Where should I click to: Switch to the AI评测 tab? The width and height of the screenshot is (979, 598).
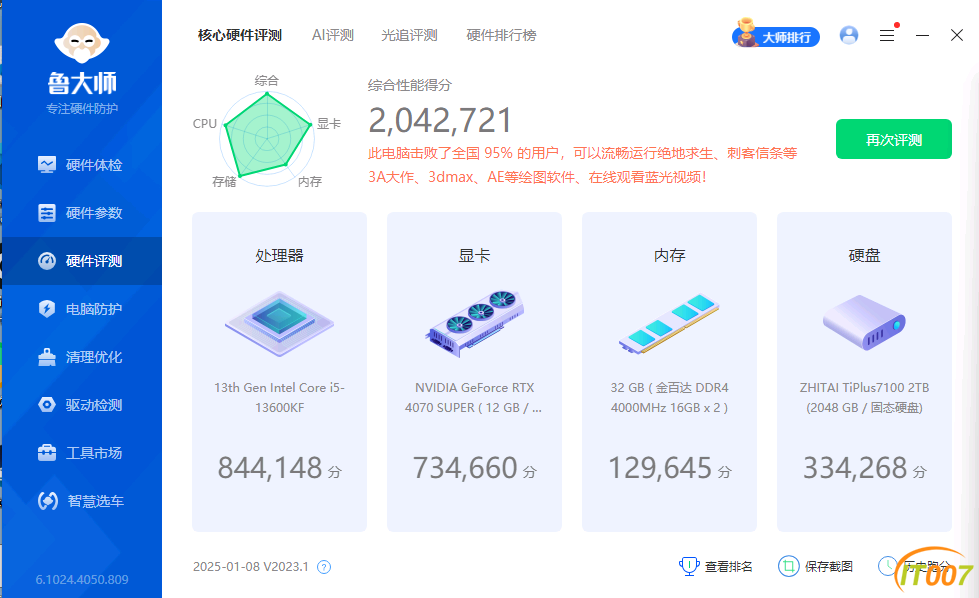333,36
